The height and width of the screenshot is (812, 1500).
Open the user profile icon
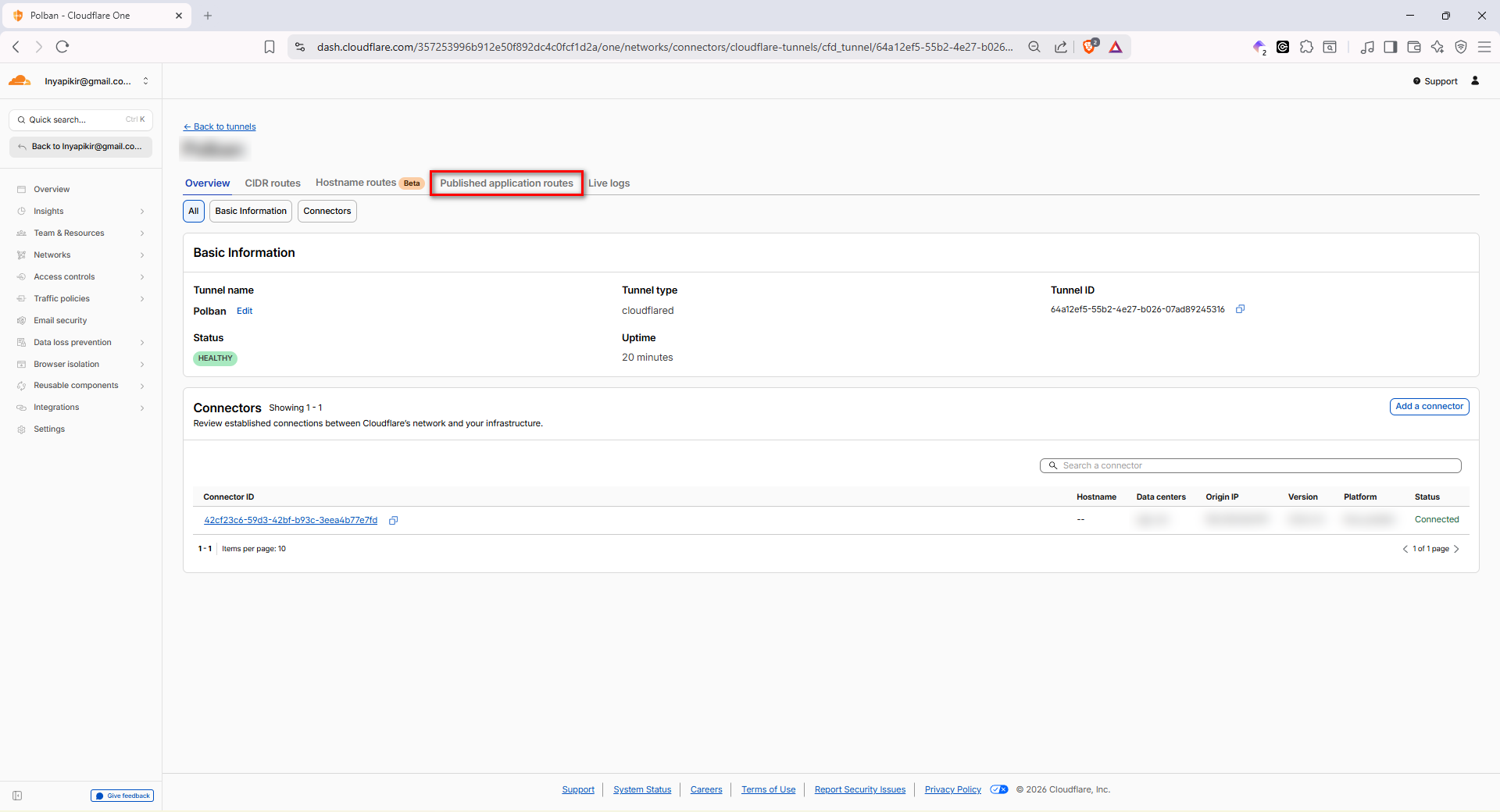(1475, 80)
